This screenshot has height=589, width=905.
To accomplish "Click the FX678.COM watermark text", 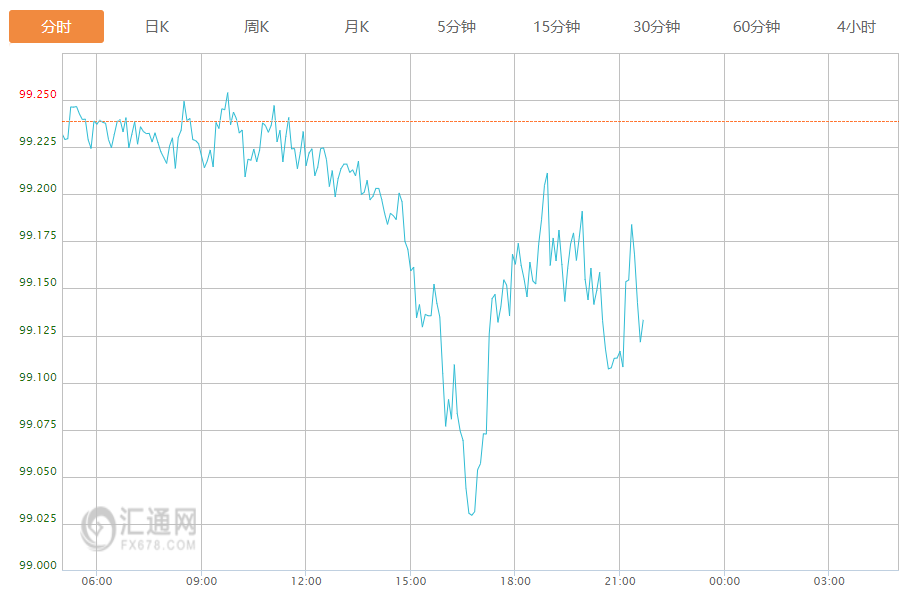I will click(157, 545).
